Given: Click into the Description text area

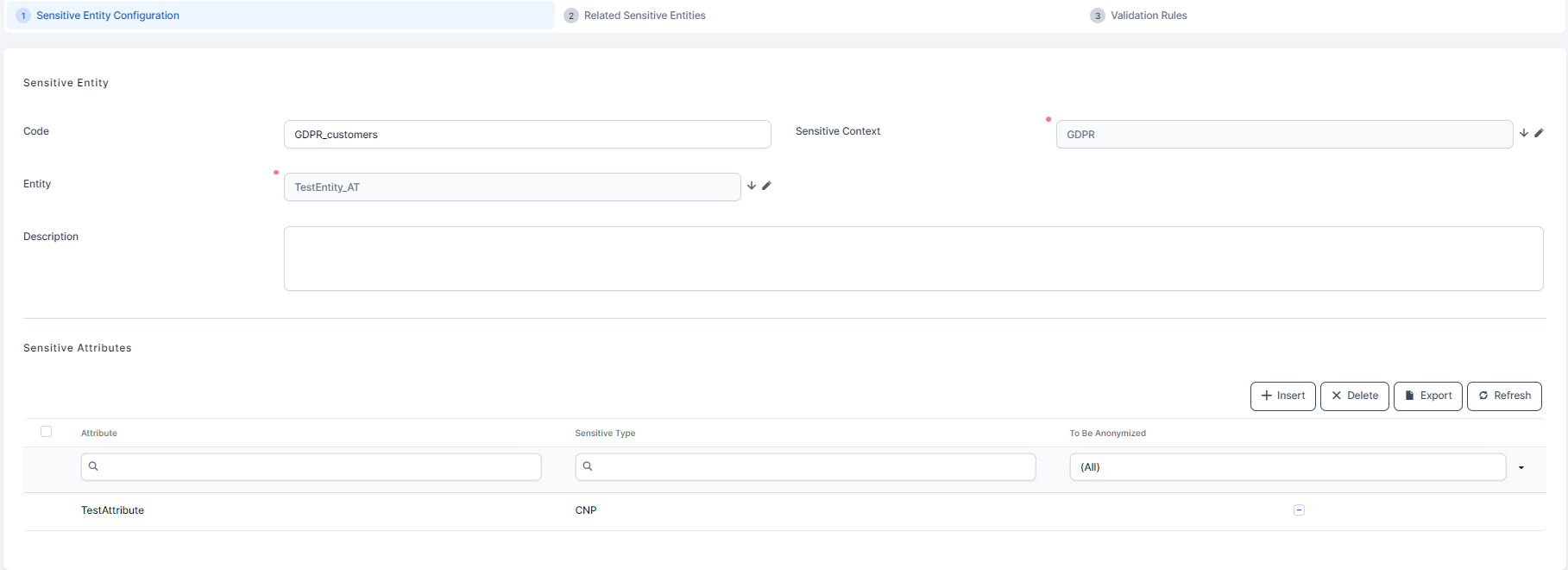Looking at the screenshot, I should point(912,258).
